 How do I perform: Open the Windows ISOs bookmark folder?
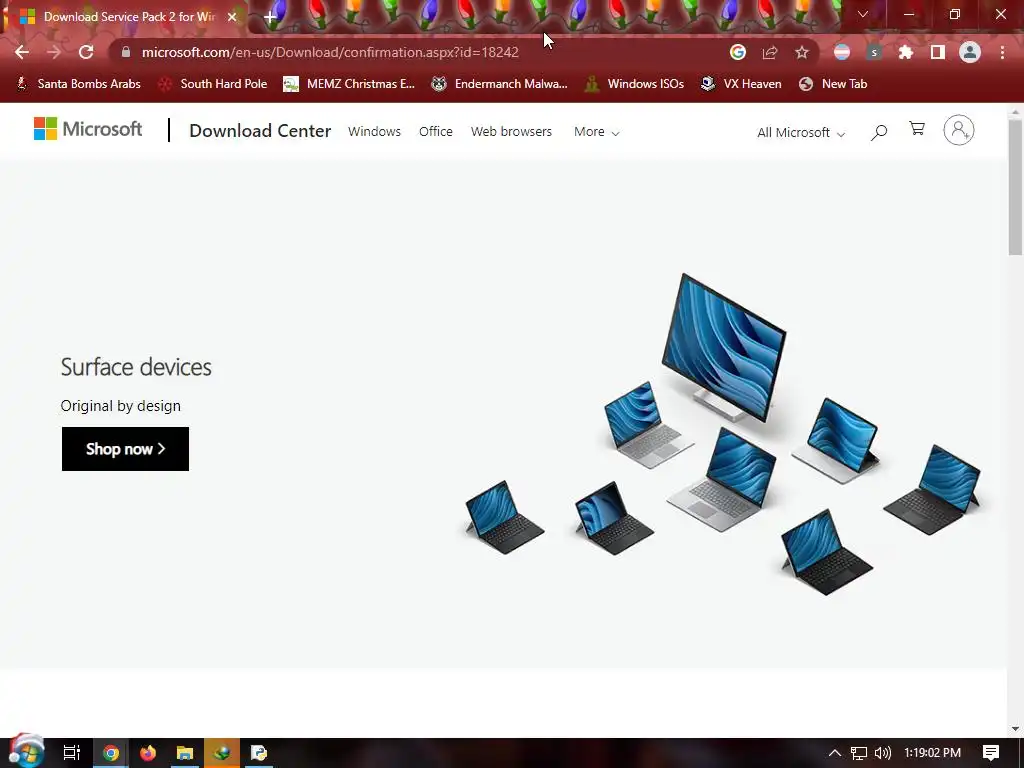coord(634,84)
